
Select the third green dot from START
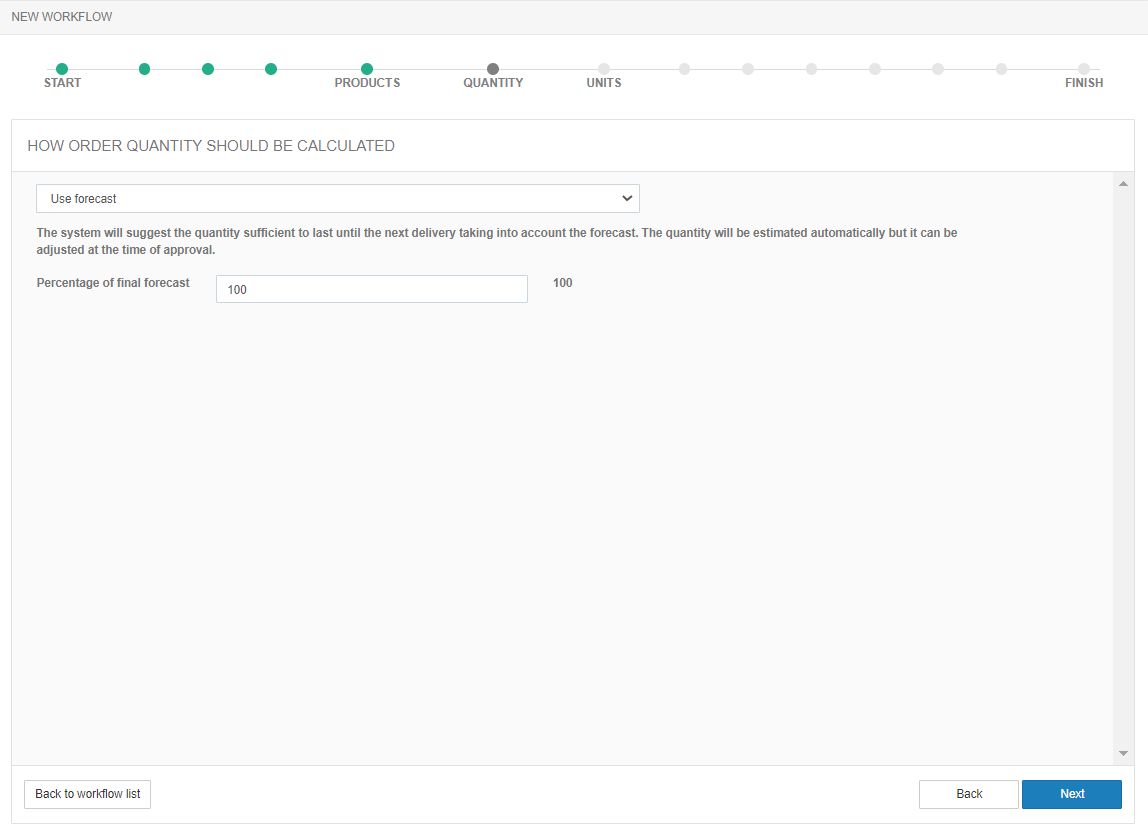tap(208, 69)
